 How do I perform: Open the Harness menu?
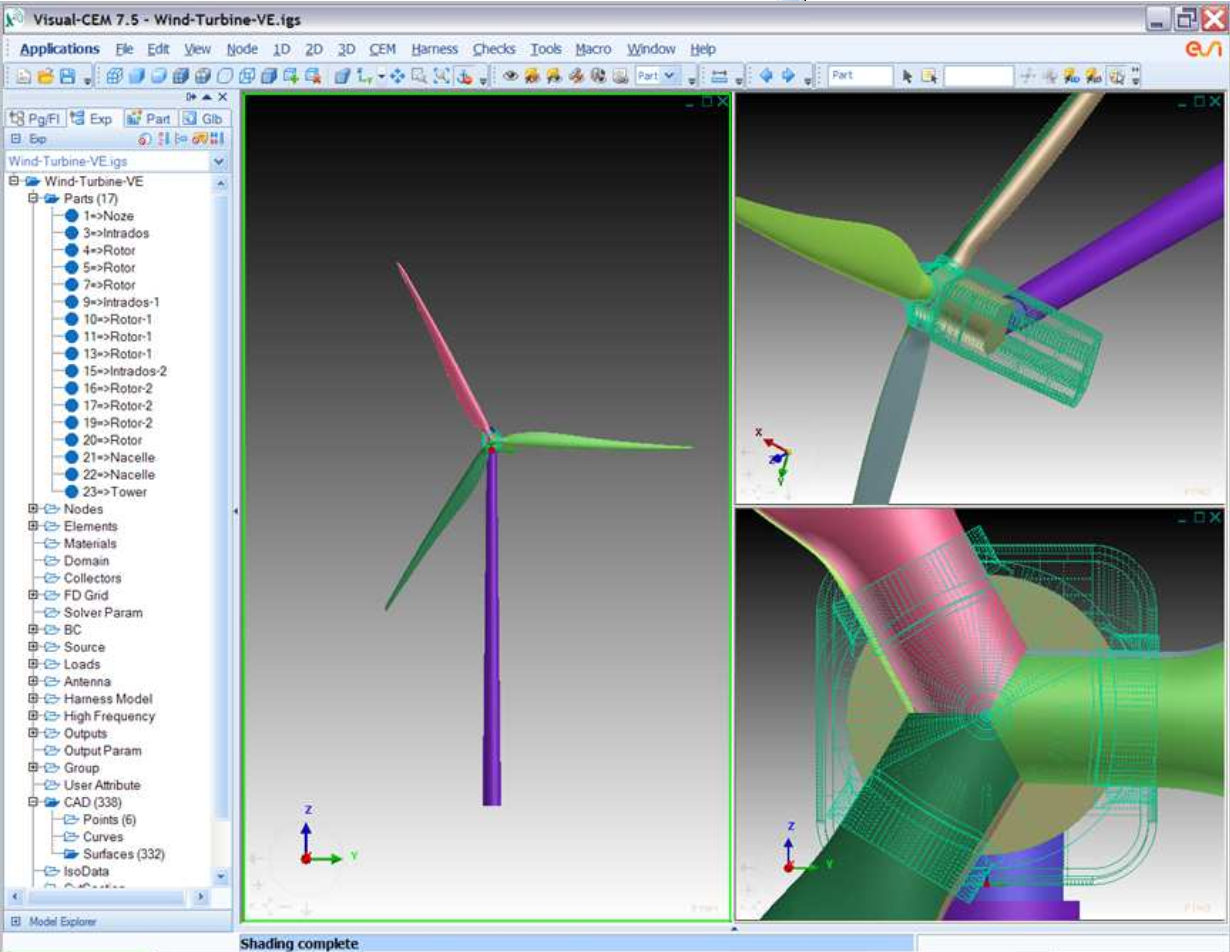click(x=434, y=49)
